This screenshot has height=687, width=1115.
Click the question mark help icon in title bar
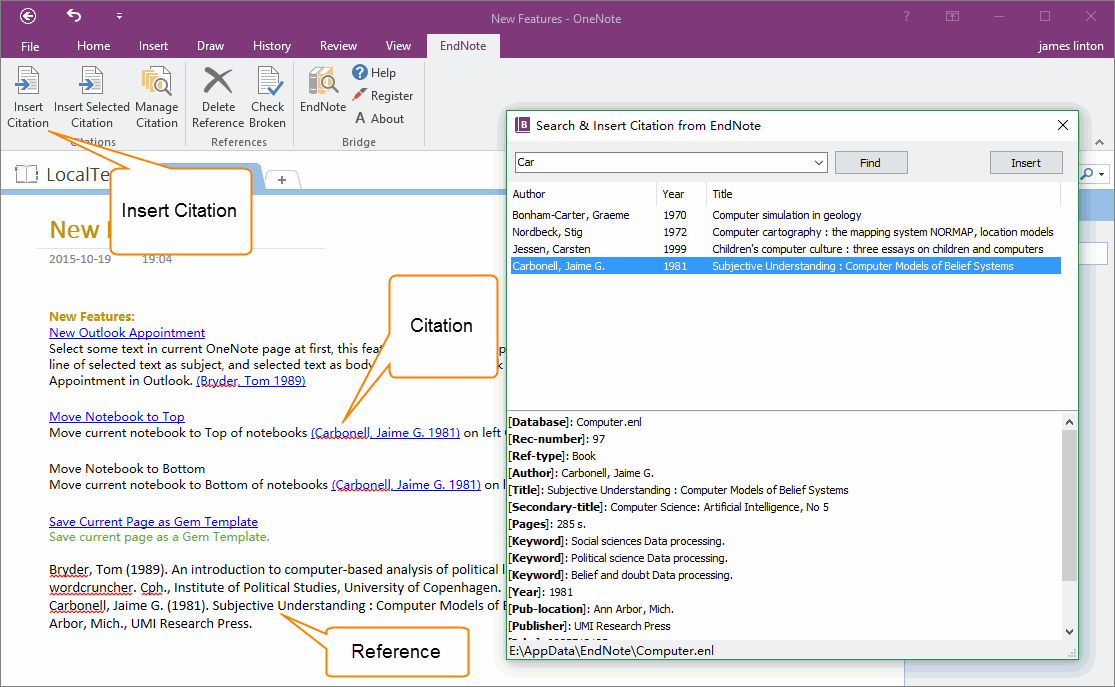[x=907, y=16]
